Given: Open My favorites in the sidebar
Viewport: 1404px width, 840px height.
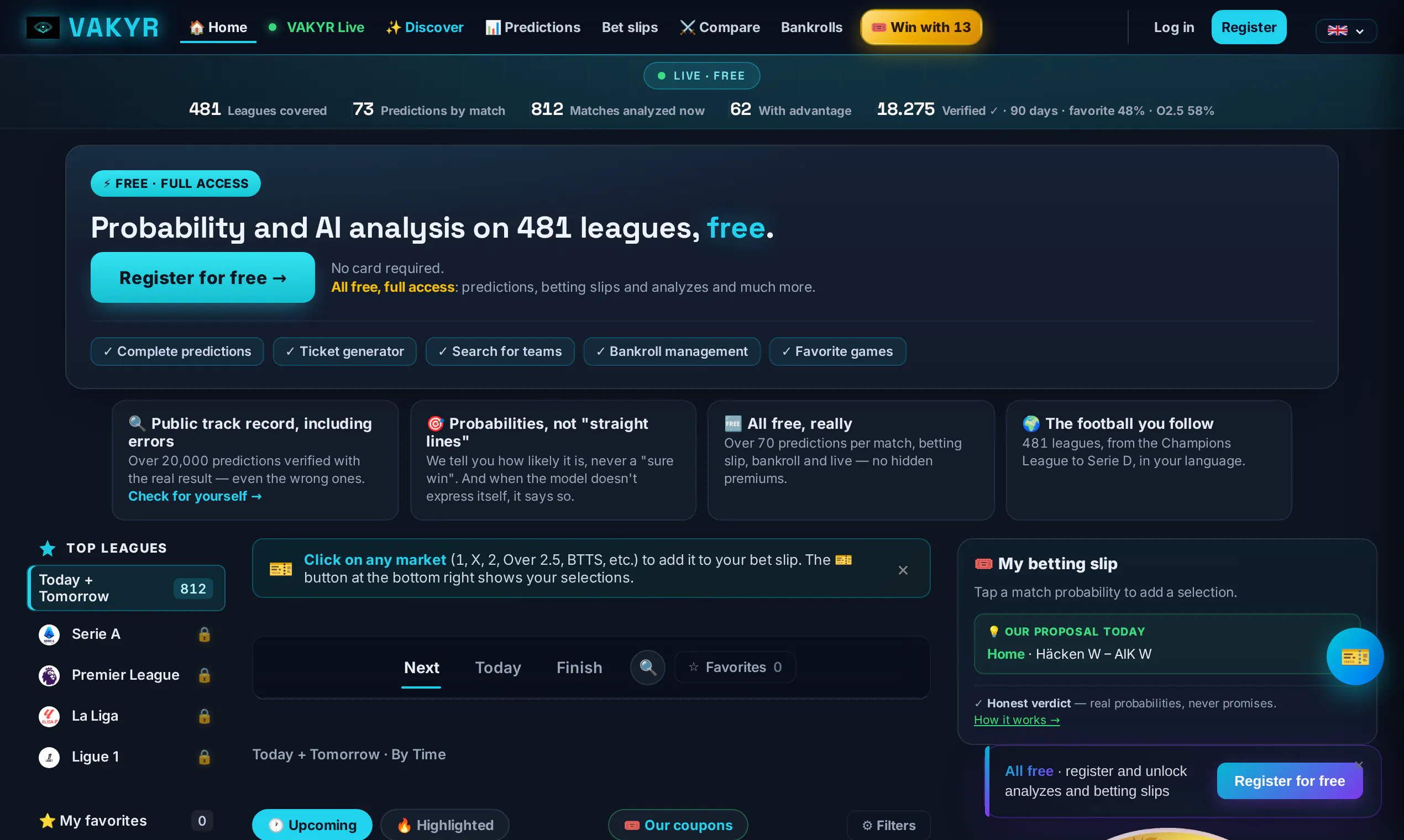Looking at the screenshot, I should coord(125,820).
